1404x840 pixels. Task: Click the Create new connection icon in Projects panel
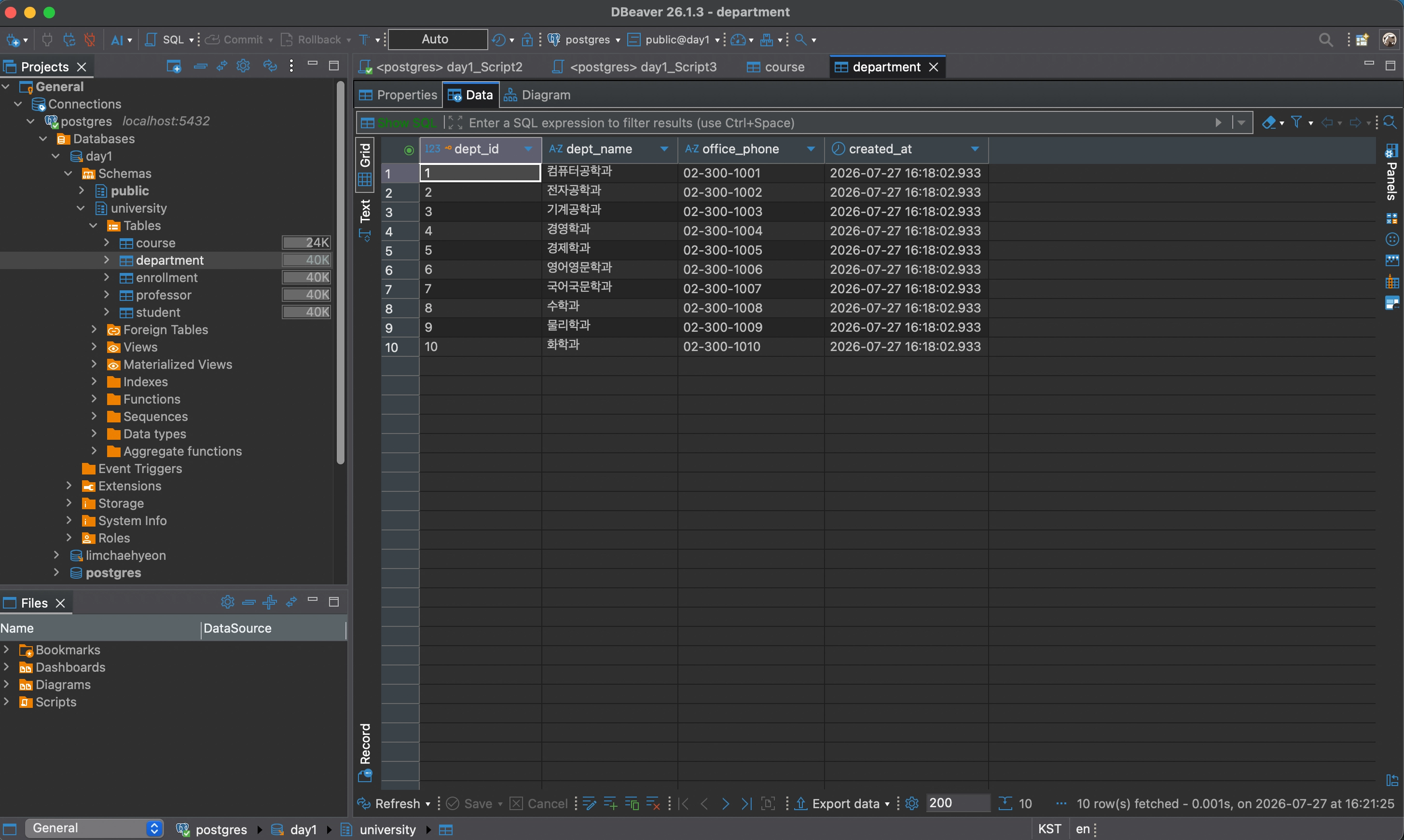[x=174, y=66]
